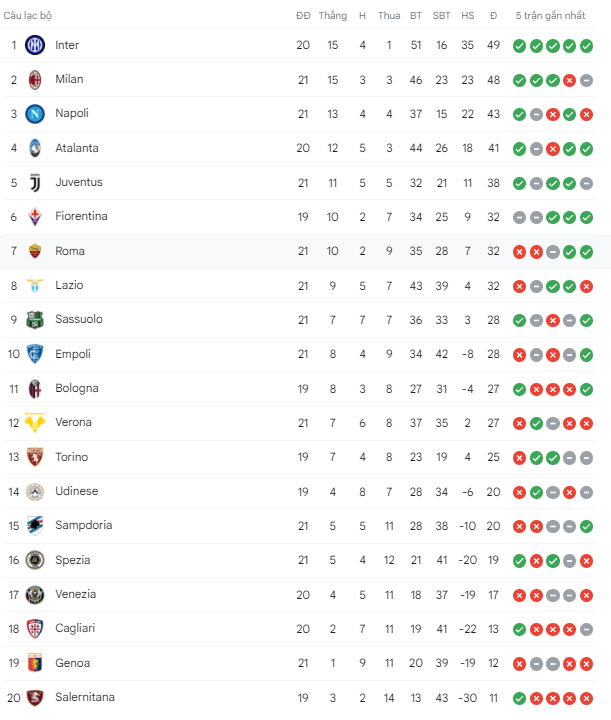The height and width of the screenshot is (720, 611).
Task: Click the Sampdoria crest icon
Action: [35, 526]
